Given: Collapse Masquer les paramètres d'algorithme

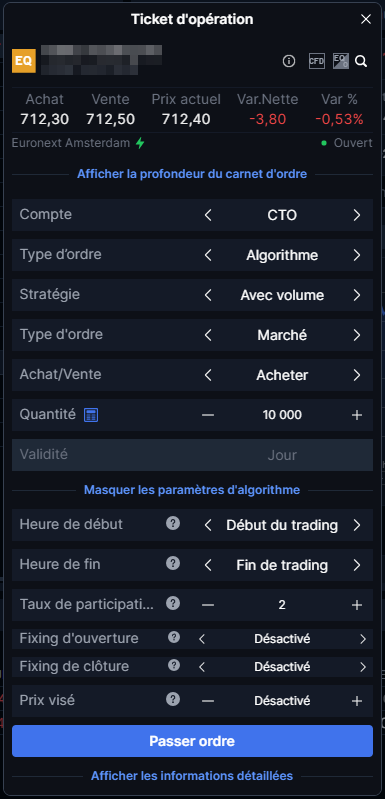Looking at the screenshot, I should click(192, 490).
